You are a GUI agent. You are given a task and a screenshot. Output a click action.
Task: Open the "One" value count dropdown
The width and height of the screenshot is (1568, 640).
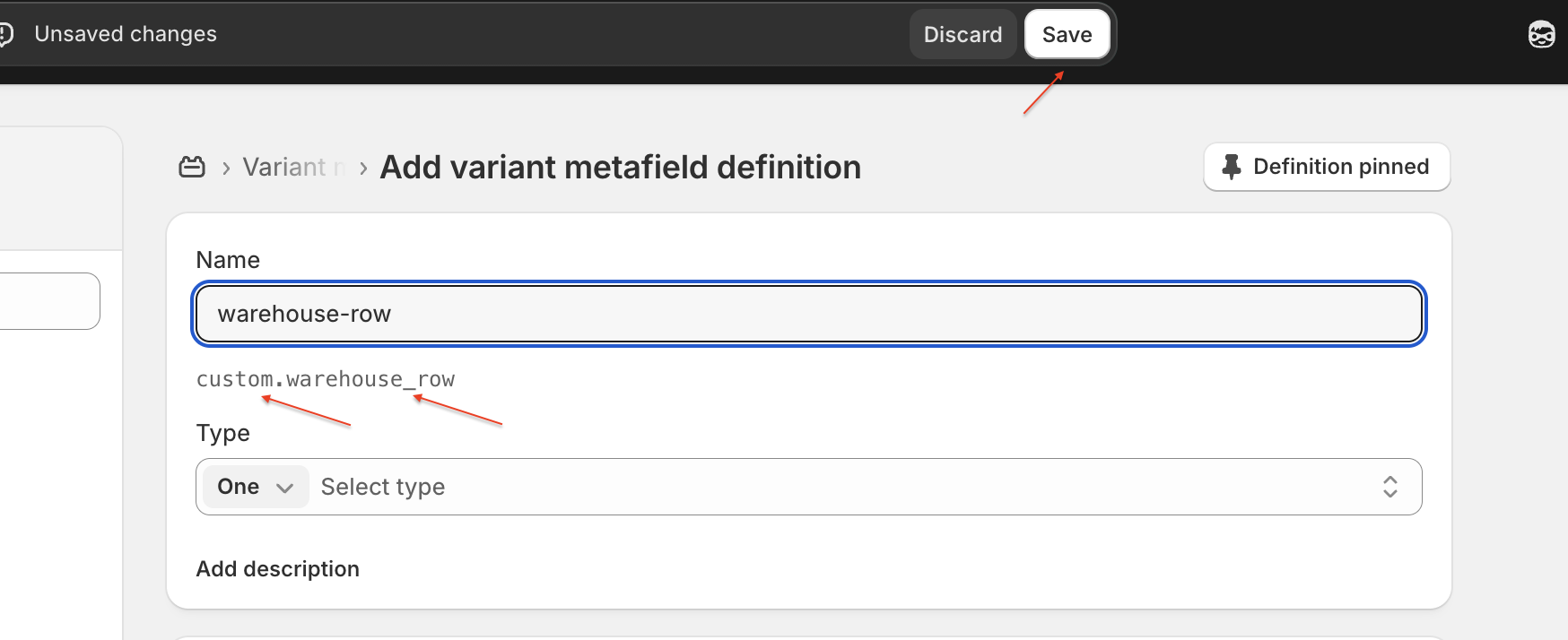[x=255, y=487]
